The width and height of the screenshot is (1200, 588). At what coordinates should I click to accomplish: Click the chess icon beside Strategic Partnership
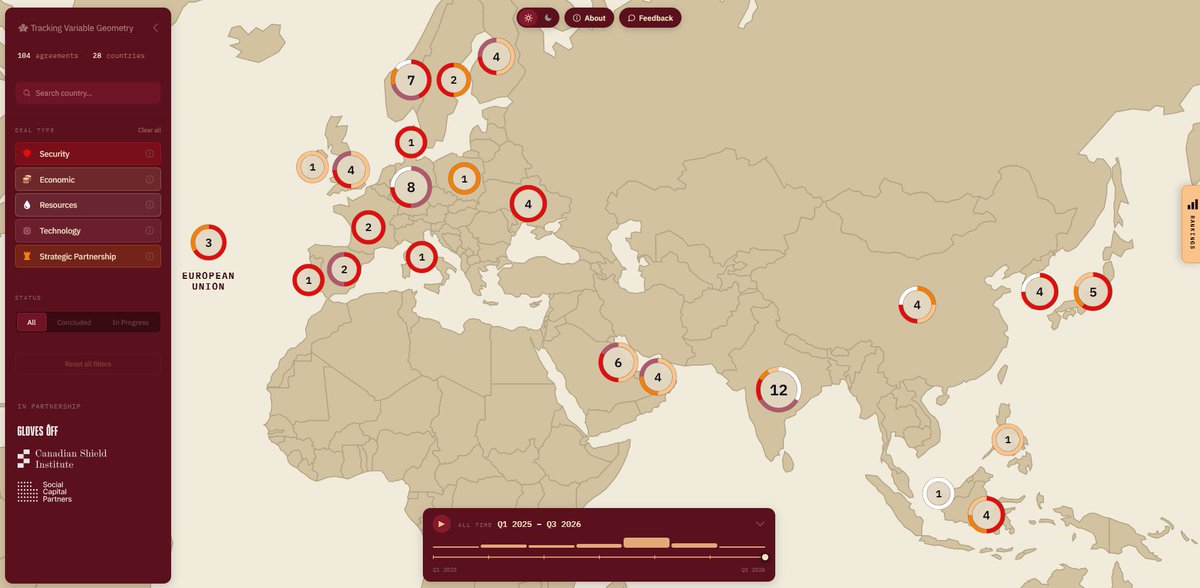click(27, 256)
